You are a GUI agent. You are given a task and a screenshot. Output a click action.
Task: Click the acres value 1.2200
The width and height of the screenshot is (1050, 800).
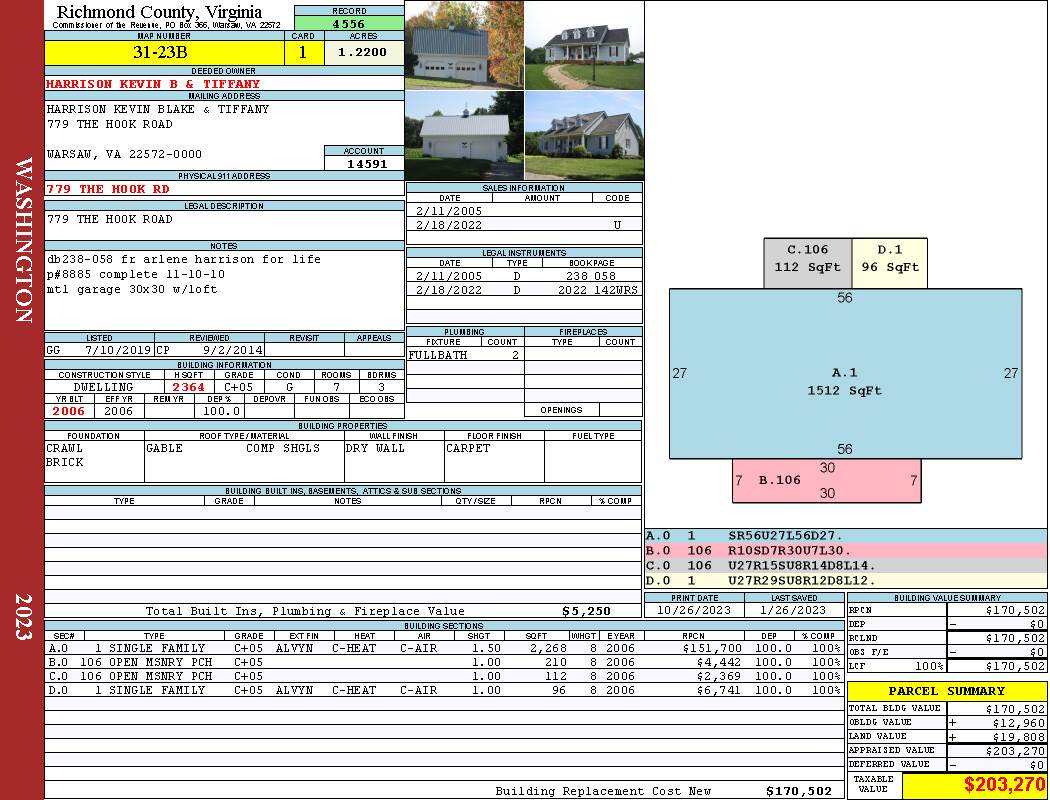point(363,52)
